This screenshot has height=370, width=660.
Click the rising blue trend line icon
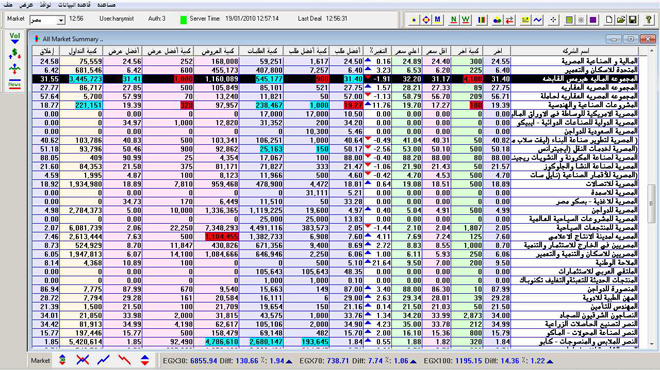click(103, 360)
